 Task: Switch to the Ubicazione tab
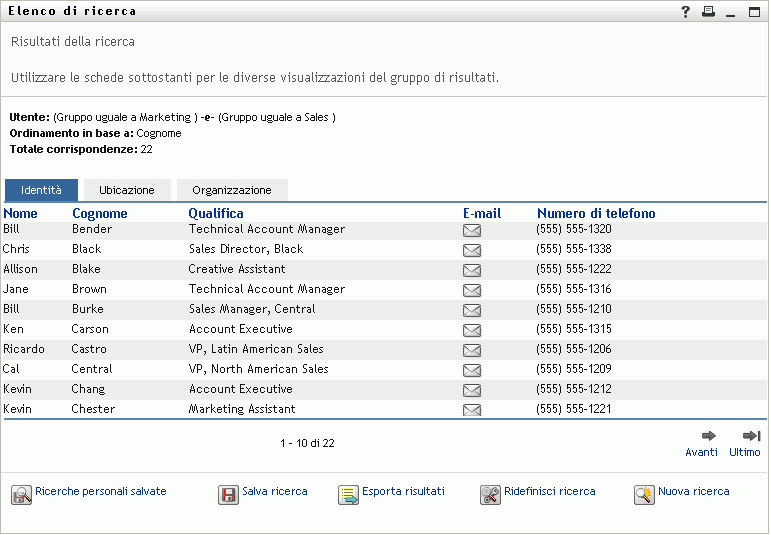tap(127, 190)
